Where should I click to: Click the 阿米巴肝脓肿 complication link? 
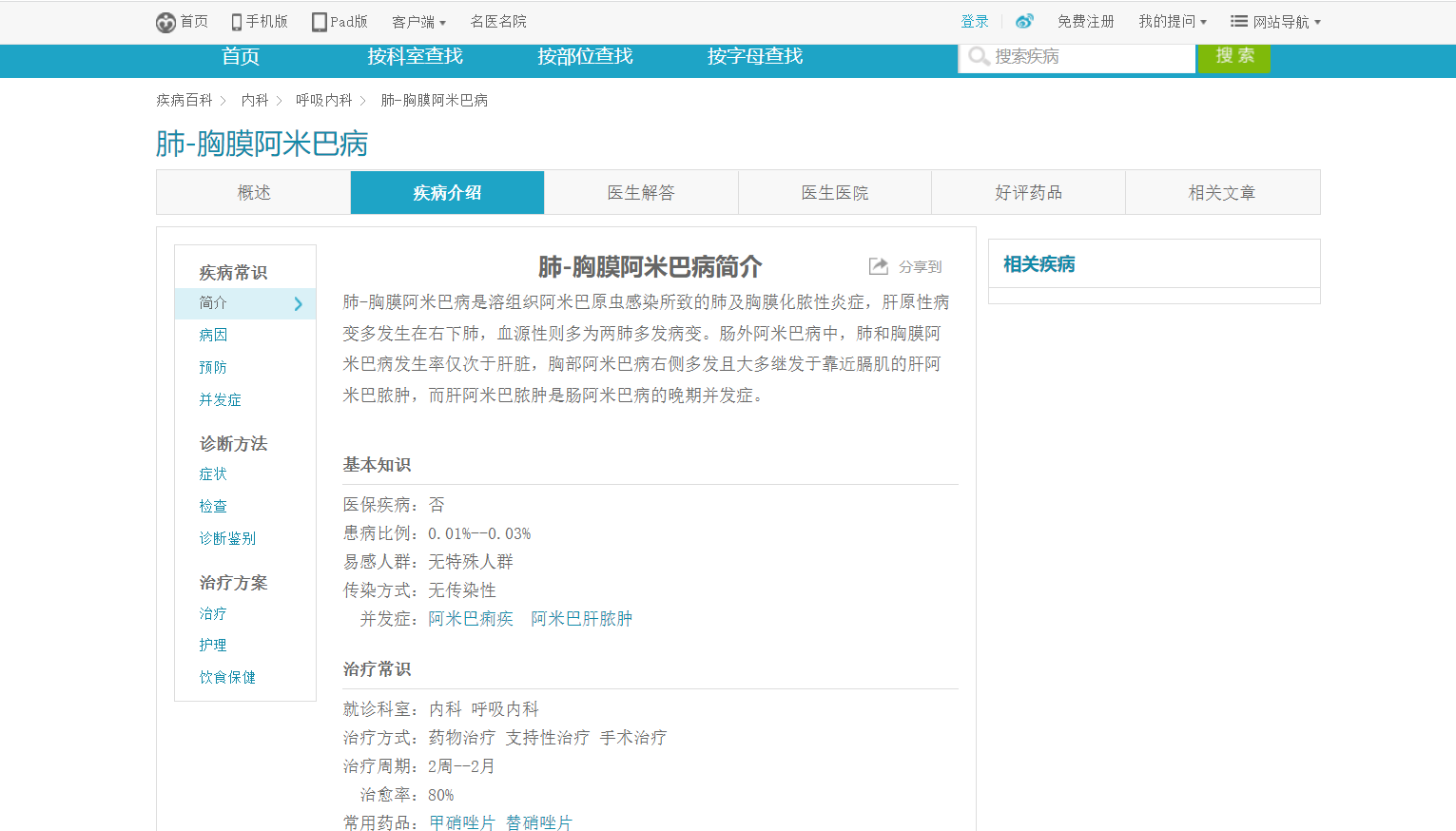[x=582, y=619]
